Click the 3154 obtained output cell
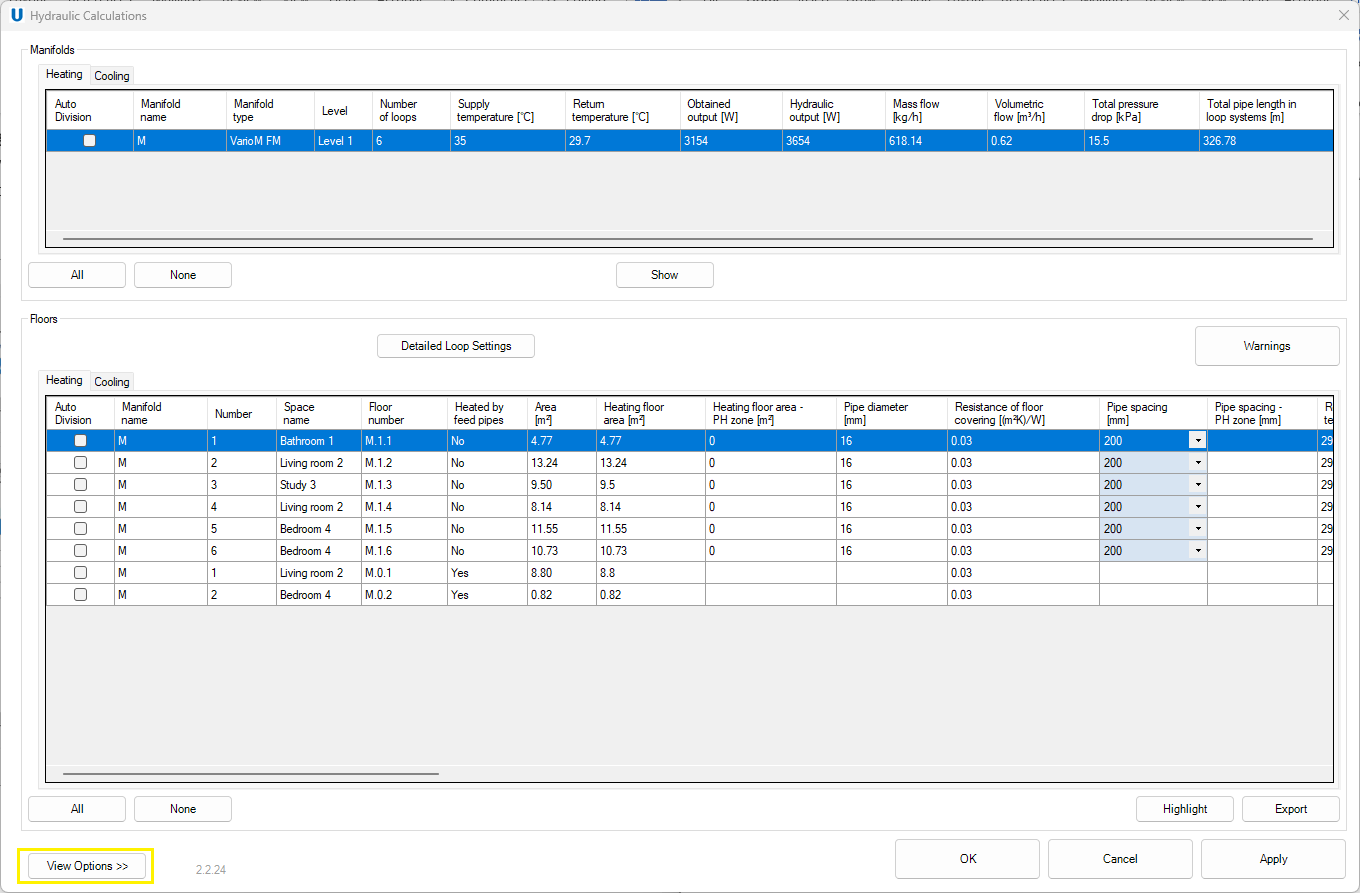This screenshot has width=1360, height=893. point(731,141)
